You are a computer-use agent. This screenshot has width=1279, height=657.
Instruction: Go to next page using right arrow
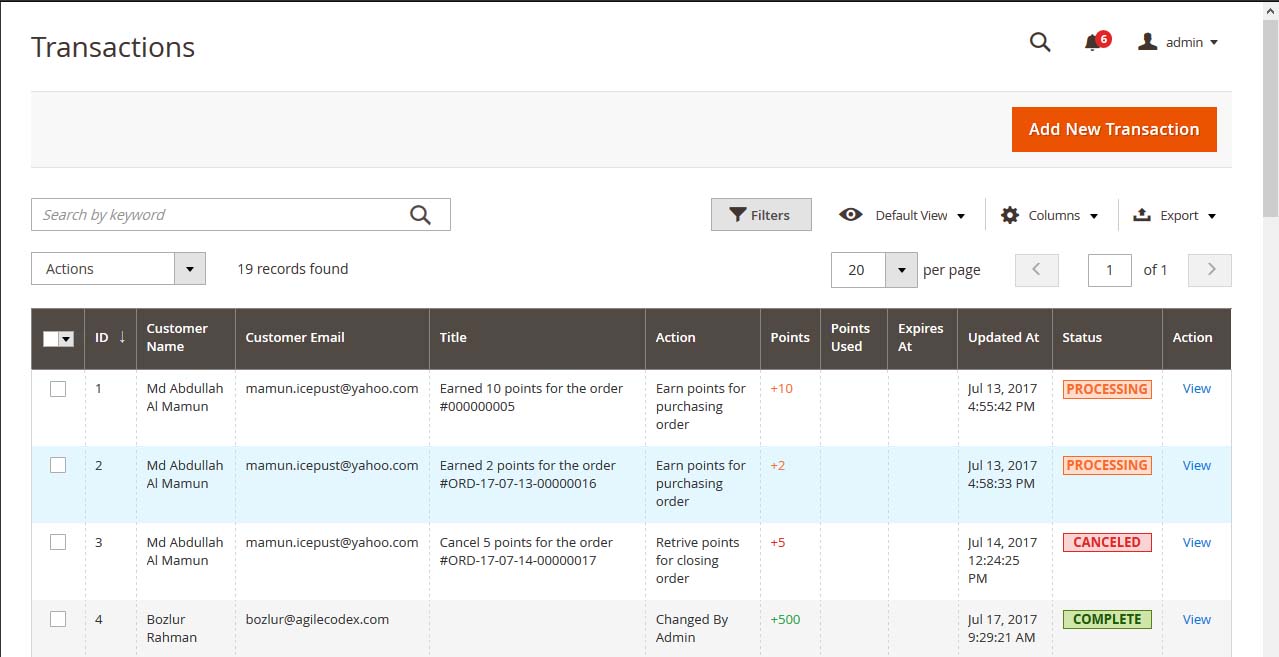pyautogui.click(x=1210, y=270)
